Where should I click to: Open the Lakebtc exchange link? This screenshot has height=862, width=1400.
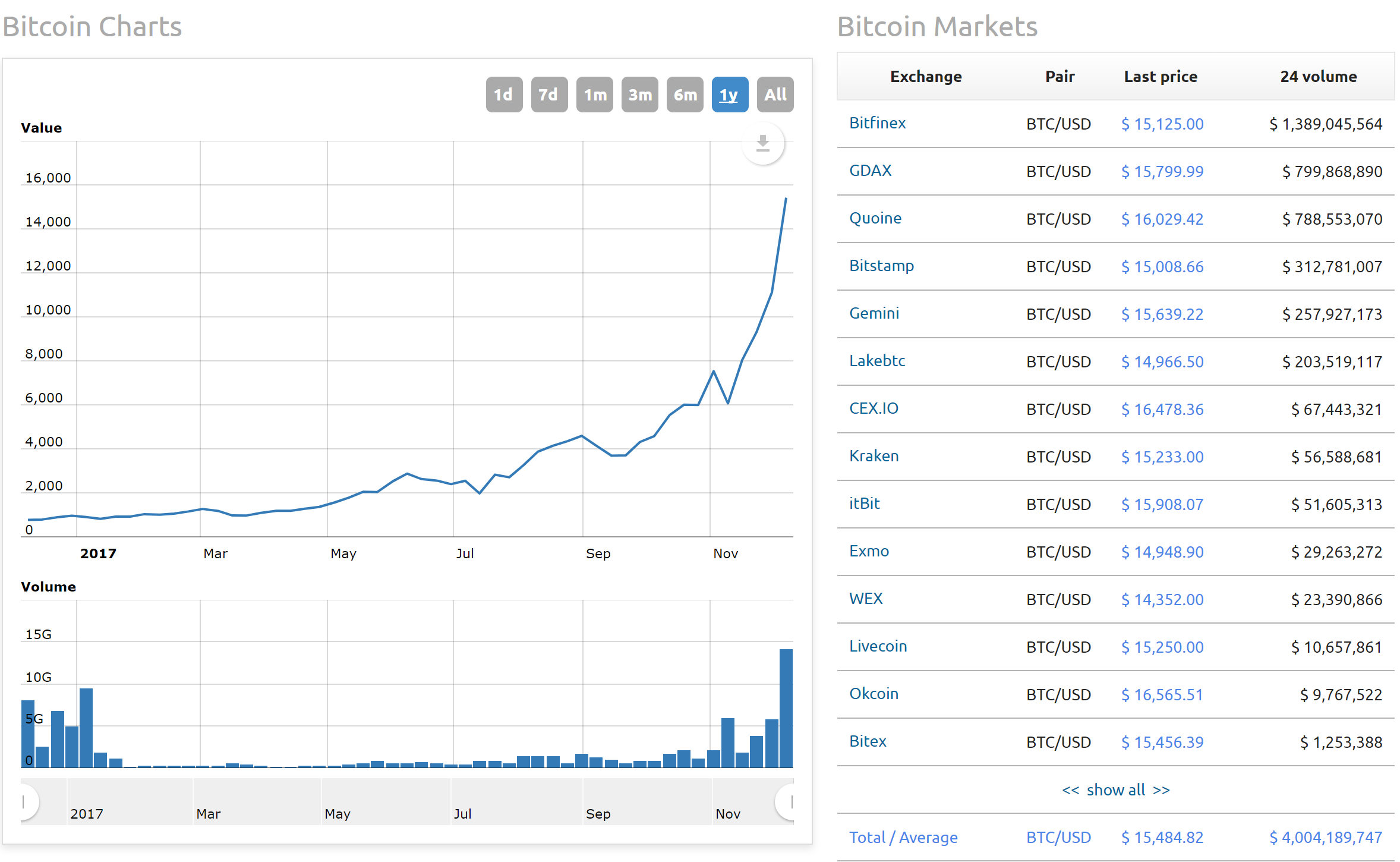(x=877, y=361)
